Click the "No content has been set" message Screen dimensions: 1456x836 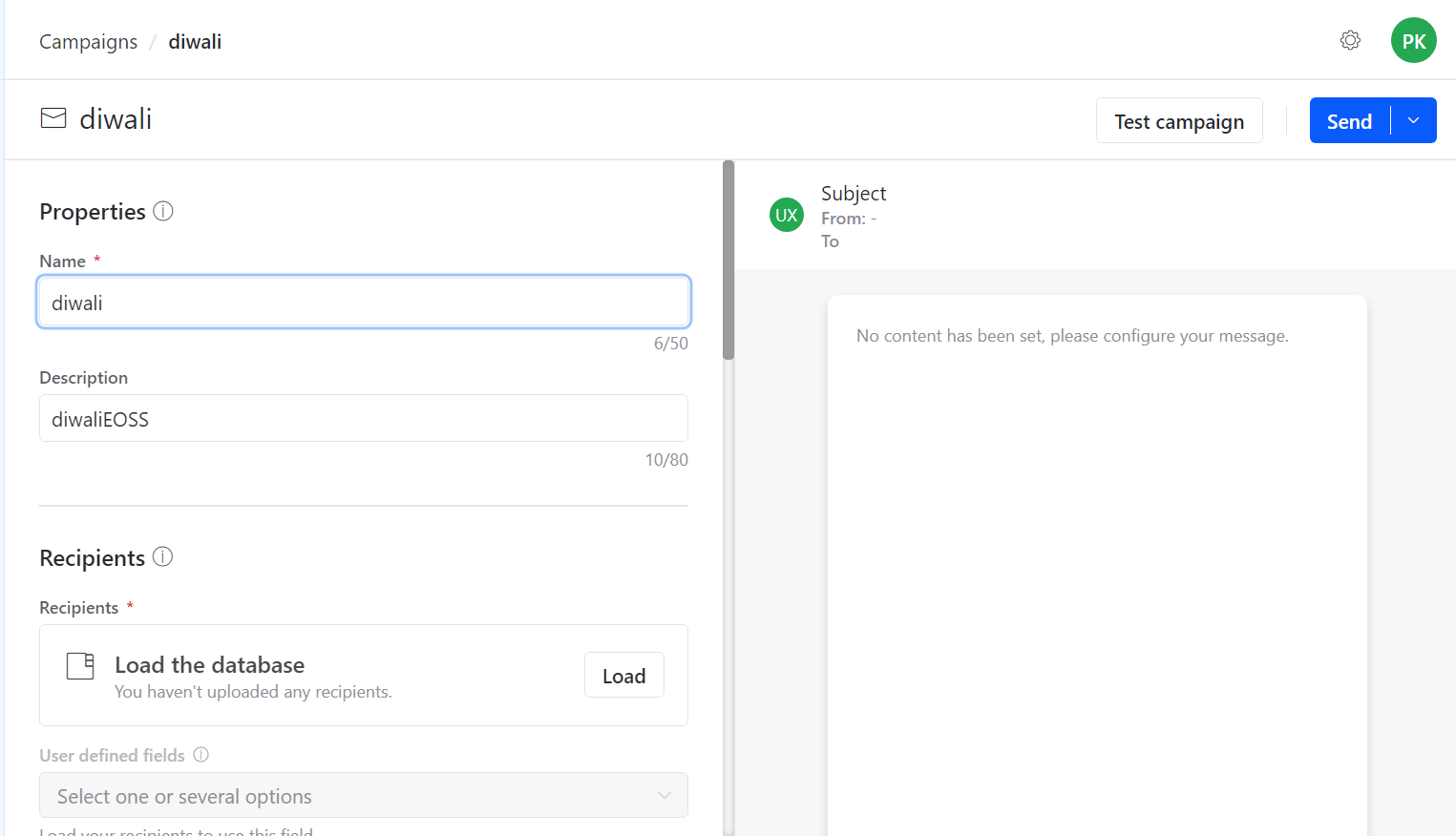pyautogui.click(x=1072, y=336)
